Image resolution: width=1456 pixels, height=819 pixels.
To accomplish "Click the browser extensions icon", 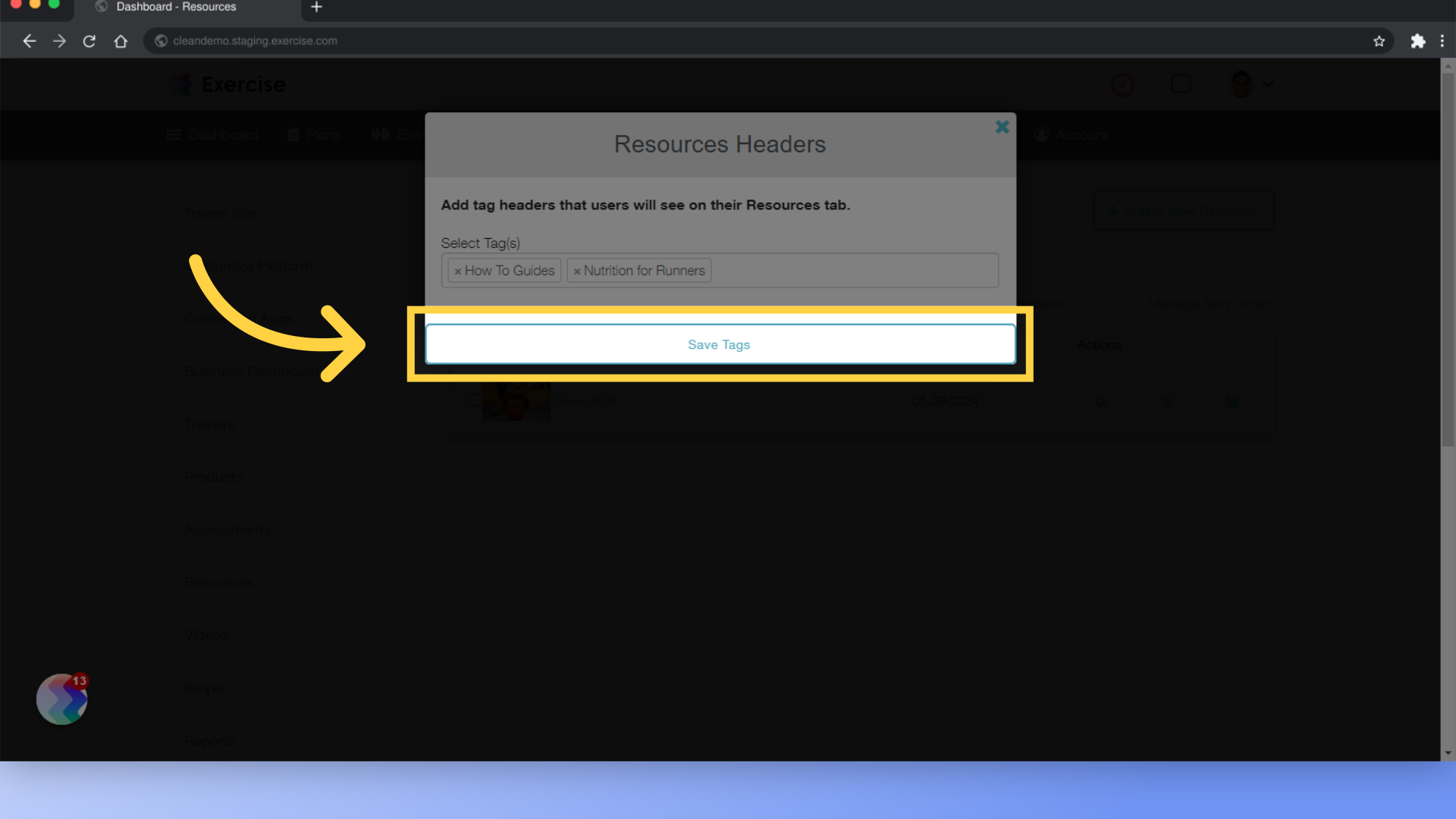I will 1418,41.
